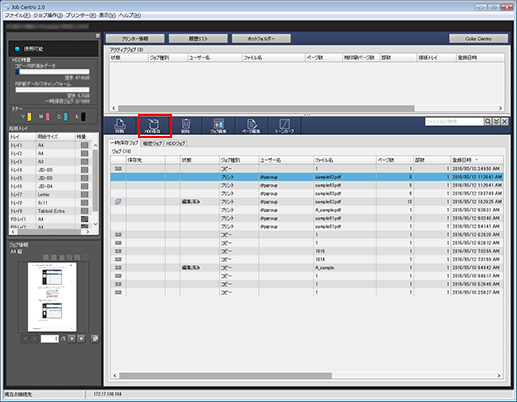Click the HDD save icon highlighted in red
This screenshot has width=517, height=402.
pyautogui.click(x=153, y=126)
